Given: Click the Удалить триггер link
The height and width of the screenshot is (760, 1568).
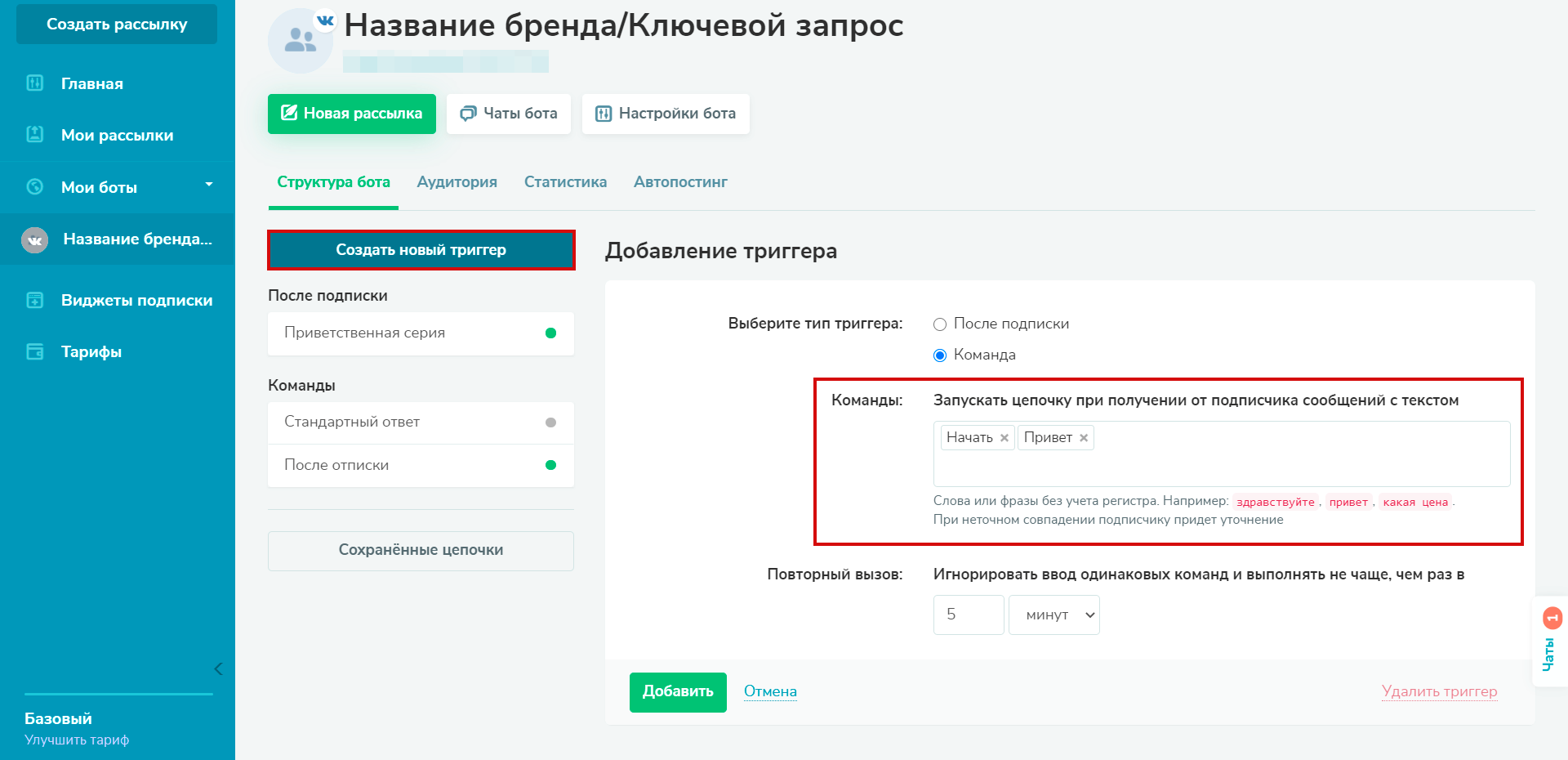Looking at the screenshot, I should pyautogui.click(x=1439, y=691).
